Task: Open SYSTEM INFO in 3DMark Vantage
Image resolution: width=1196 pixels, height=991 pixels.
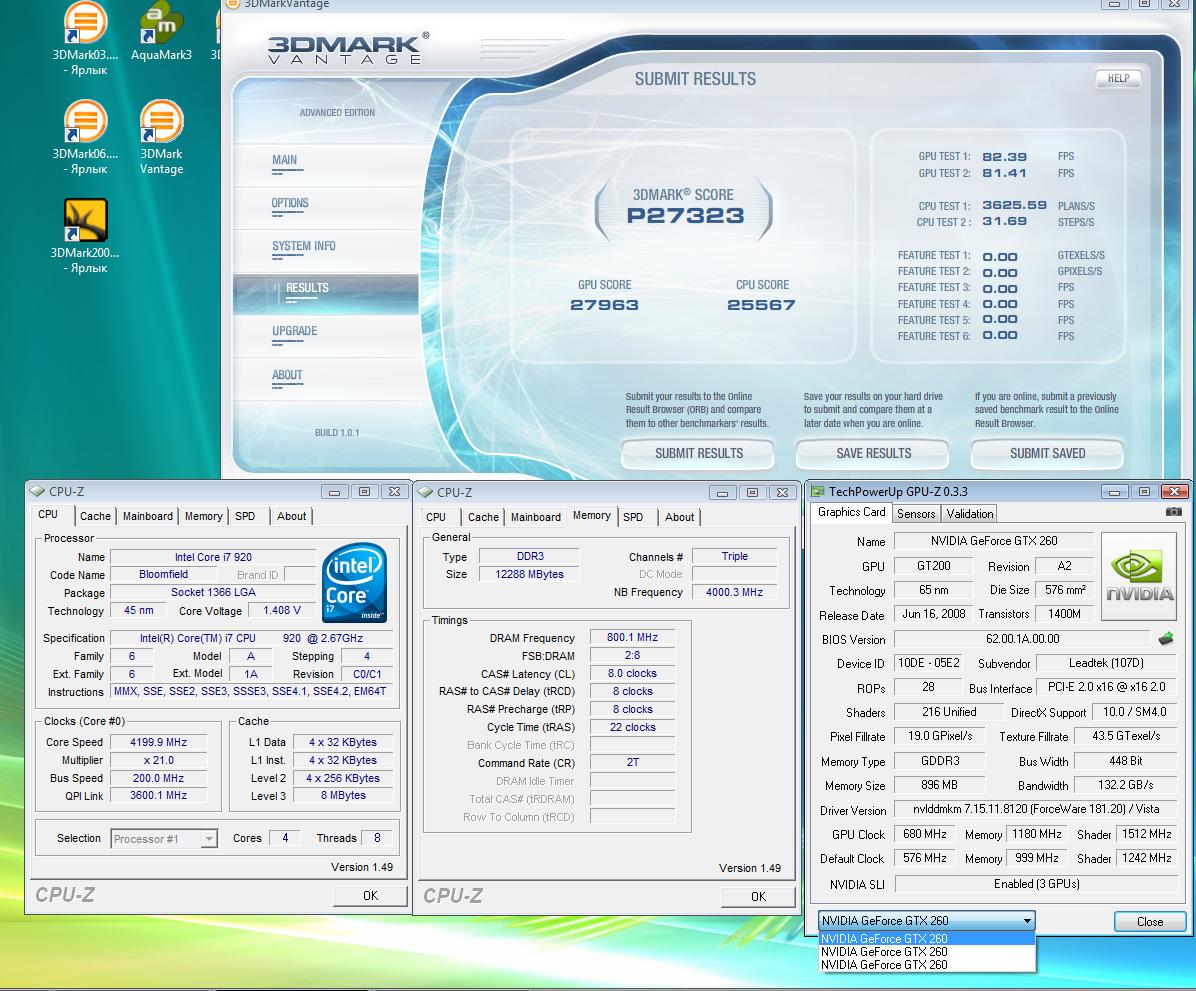Action: coord(304,246)
